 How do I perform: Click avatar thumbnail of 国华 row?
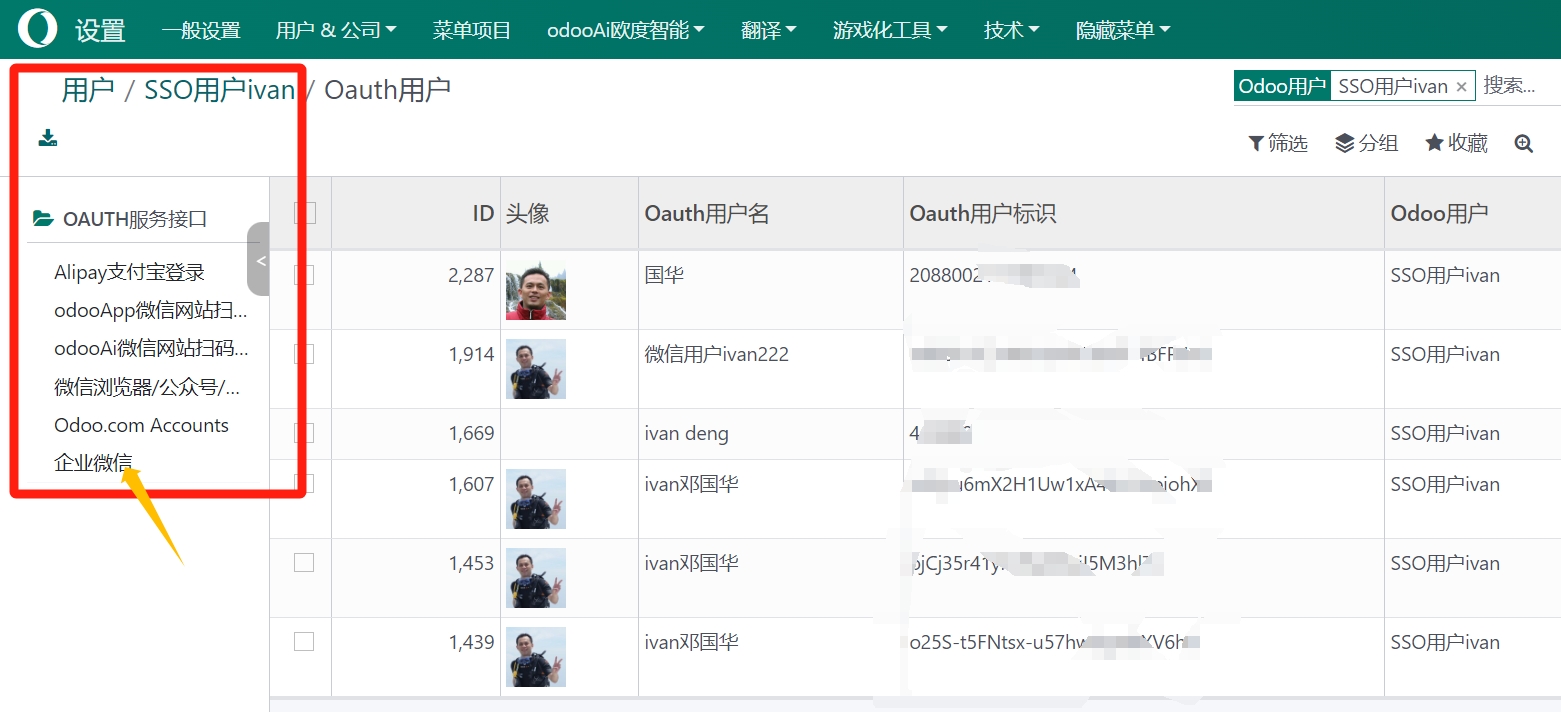pyautogui.click(x=536, y=290)
